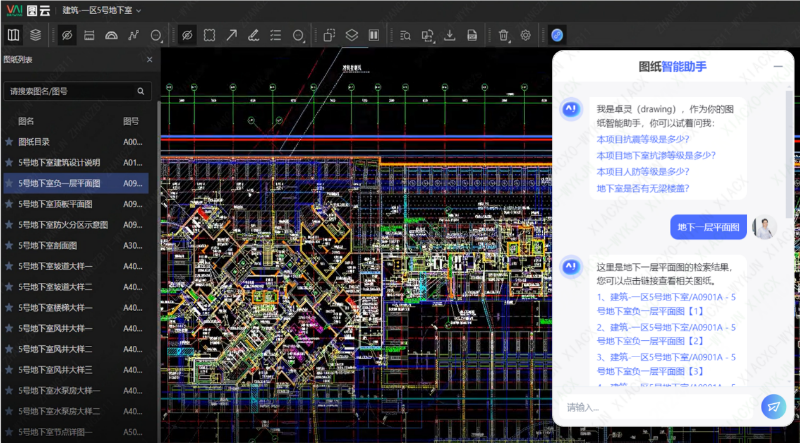The image size is (800, 443).
Task: Click the 本项目抗震等级是多少? suggestion link
Action: [x=642, y=139]
